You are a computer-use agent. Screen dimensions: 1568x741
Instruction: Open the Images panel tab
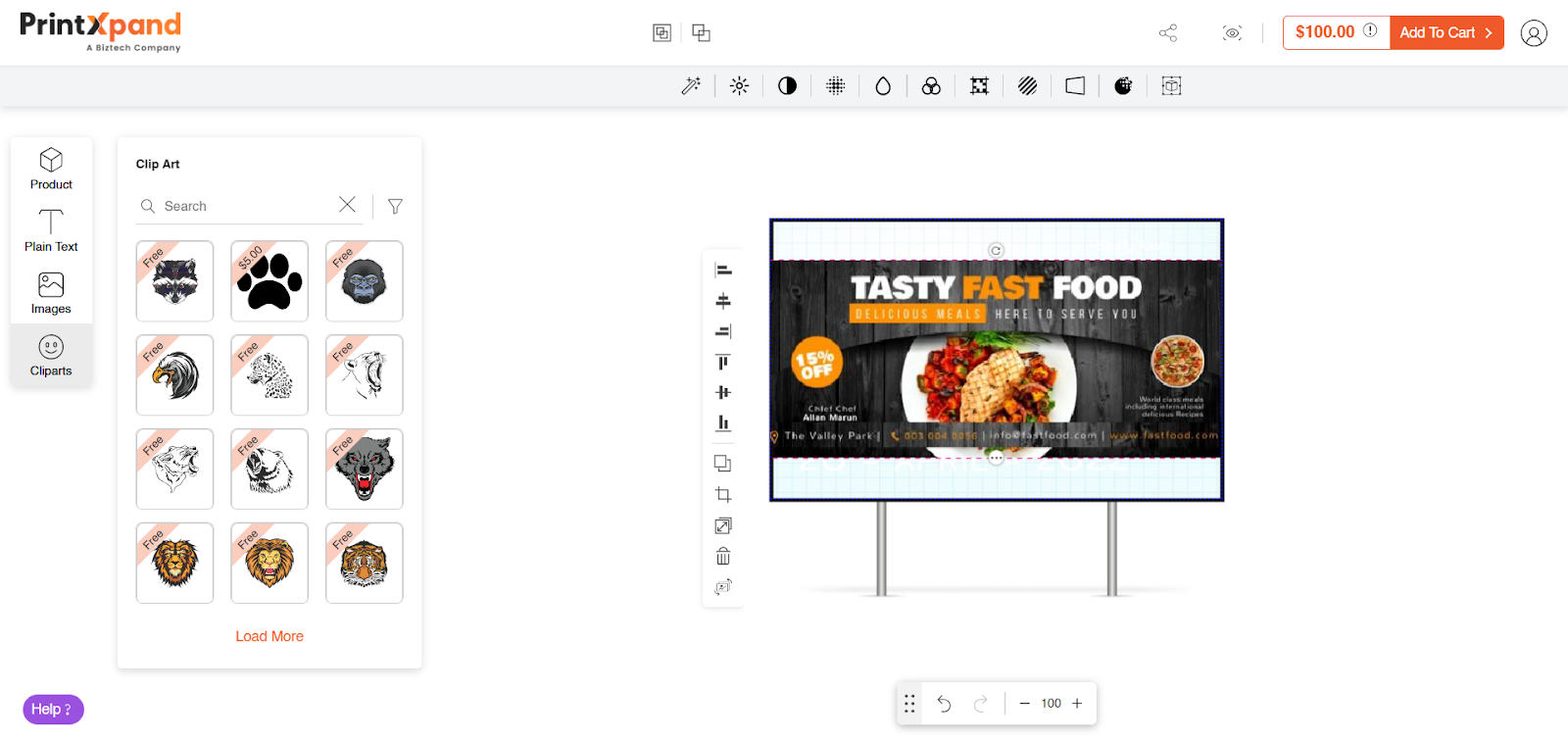pyautogui.click(x=51, y=293)
